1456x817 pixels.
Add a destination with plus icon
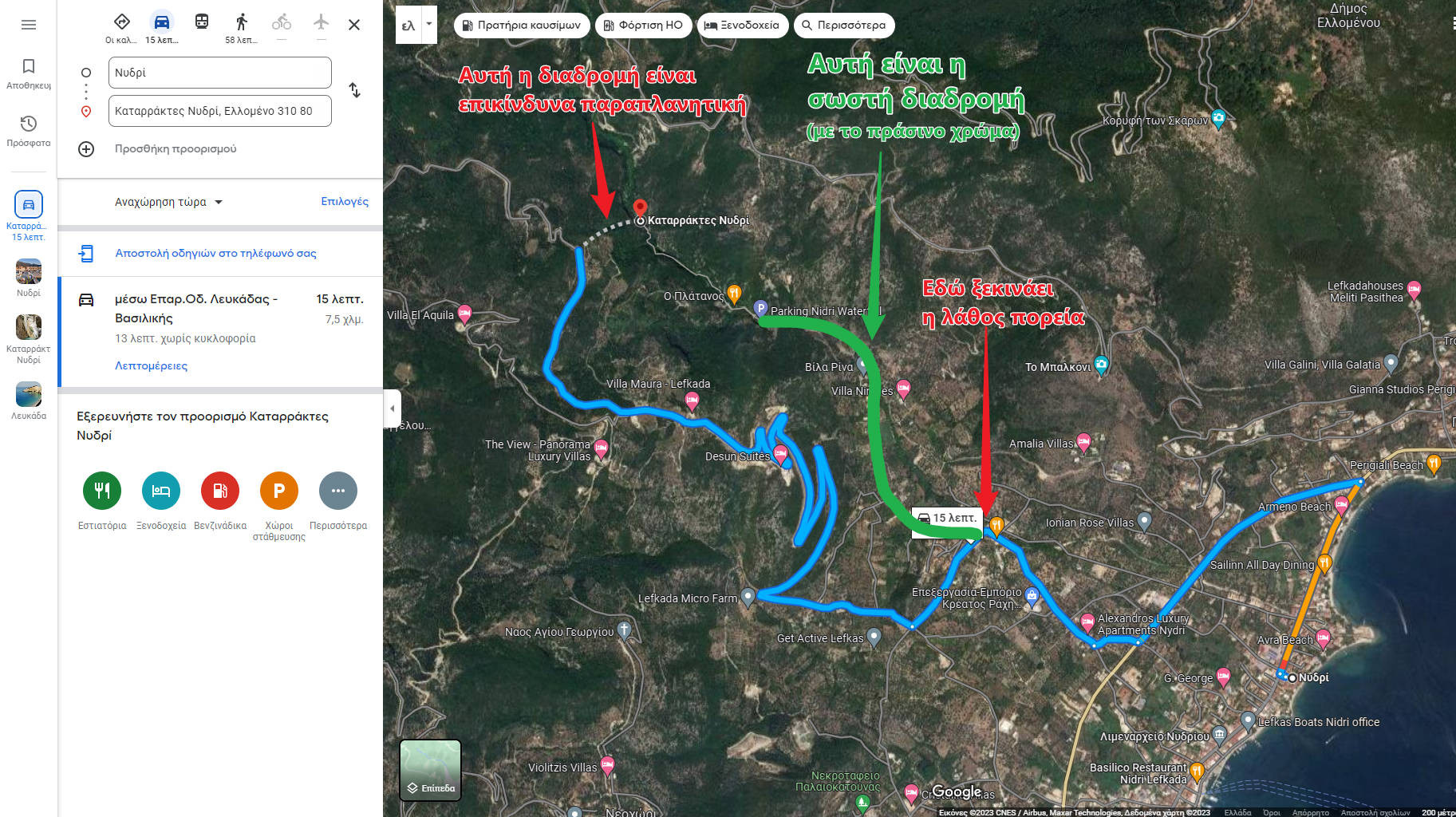tap(86, 149)
